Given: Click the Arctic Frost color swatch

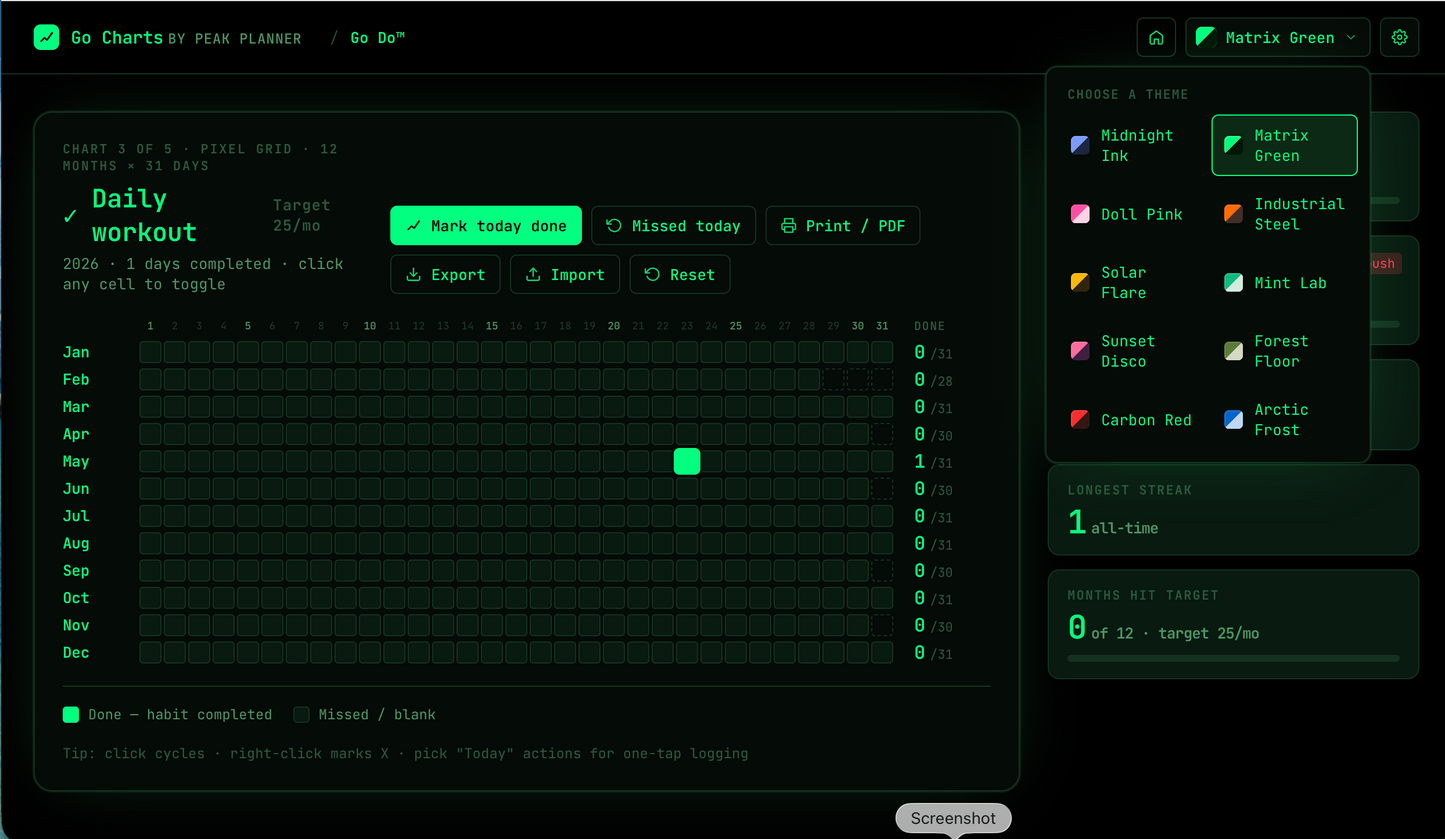Looking at the screenshot, I should coord(1234,420).
